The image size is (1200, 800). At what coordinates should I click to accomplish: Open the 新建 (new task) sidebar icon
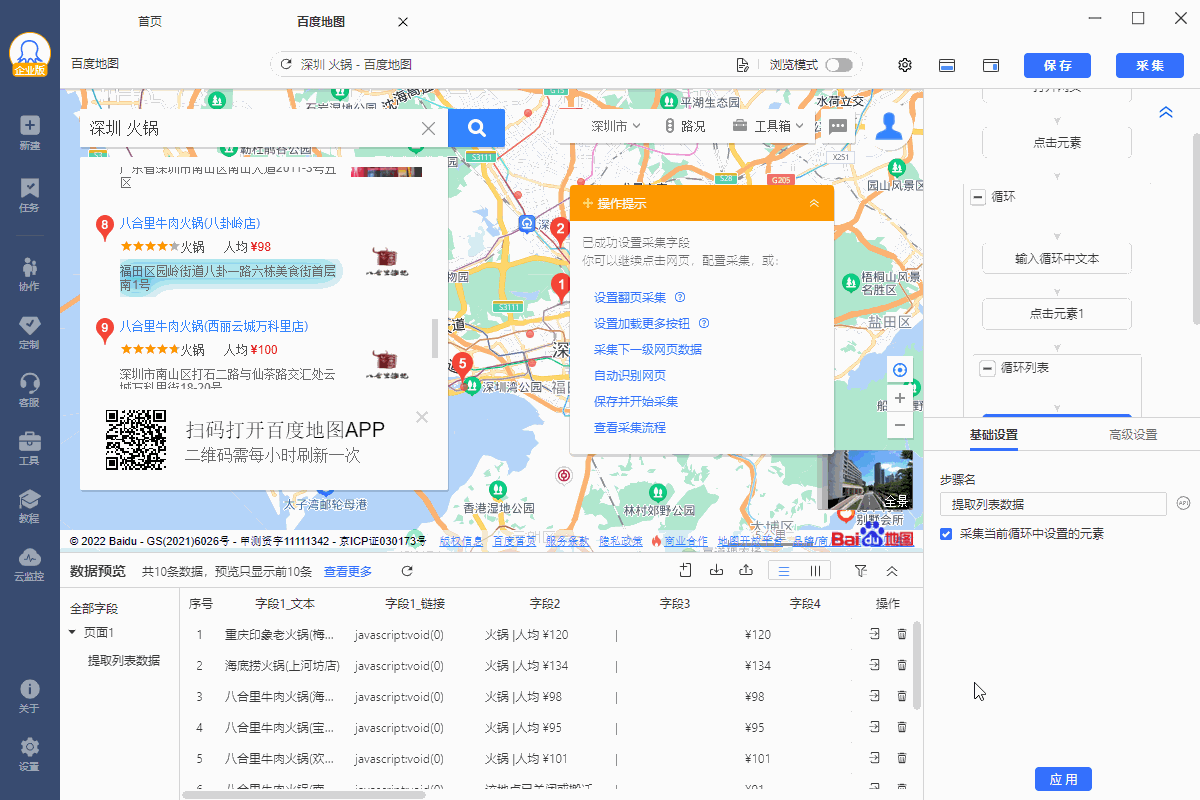point(29,132)
